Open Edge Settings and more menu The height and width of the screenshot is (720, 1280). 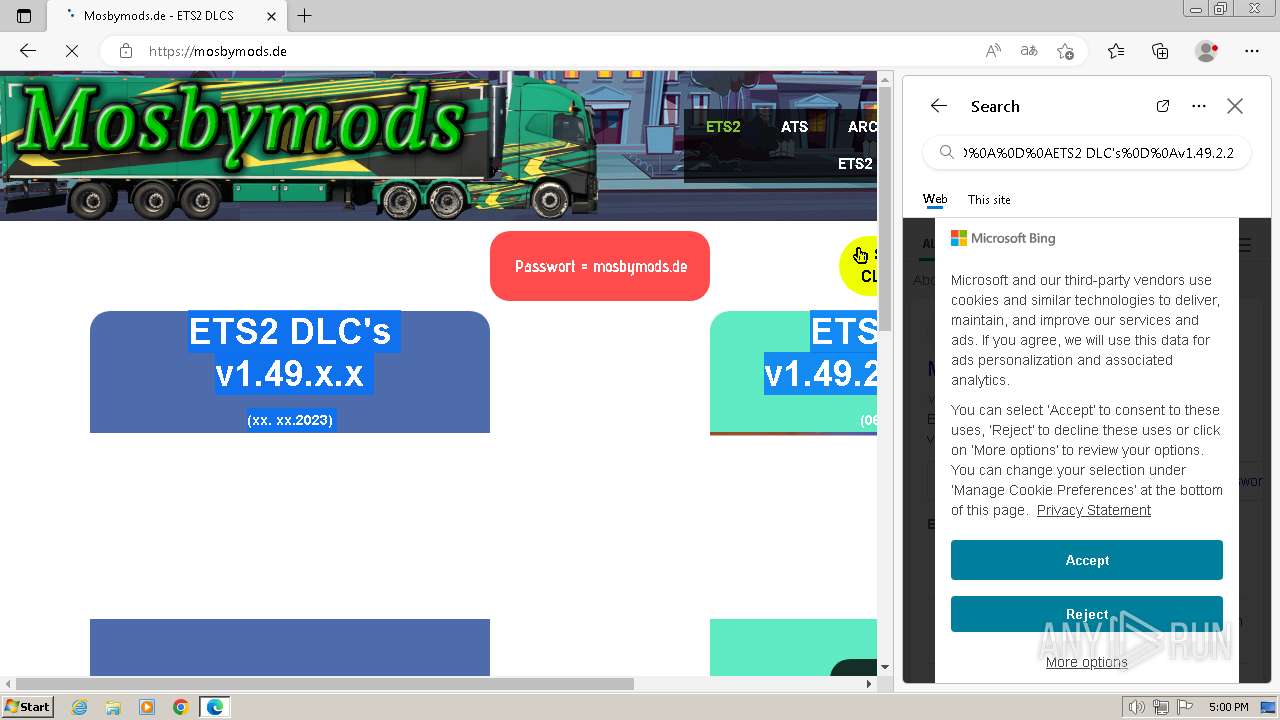[1252, 51]
